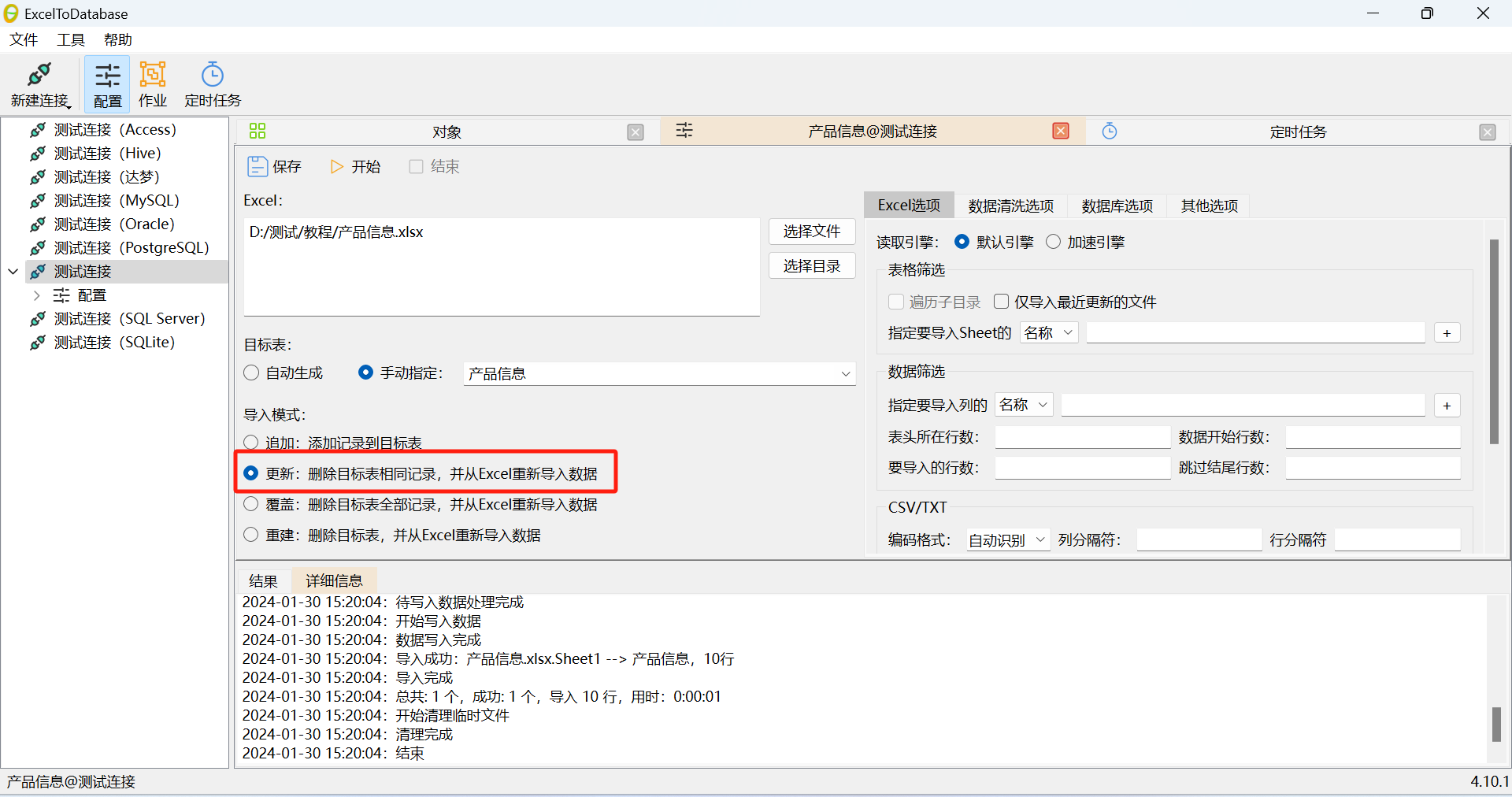Switch to Excel选项 tab
This screenshot has height=797, width=1512.
tap(909, 205)
